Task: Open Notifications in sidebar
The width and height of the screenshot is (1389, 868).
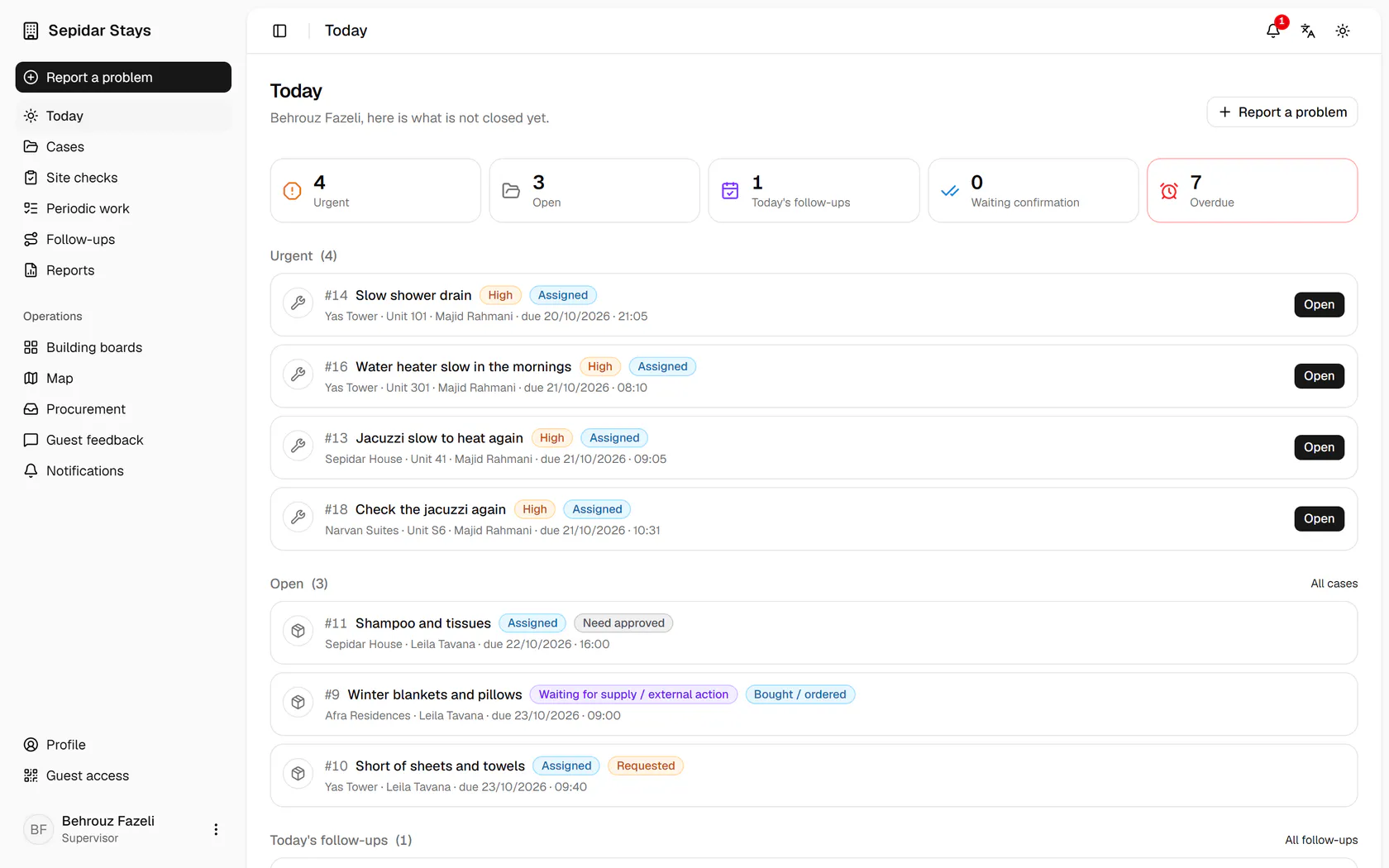Action: point(123,470)
